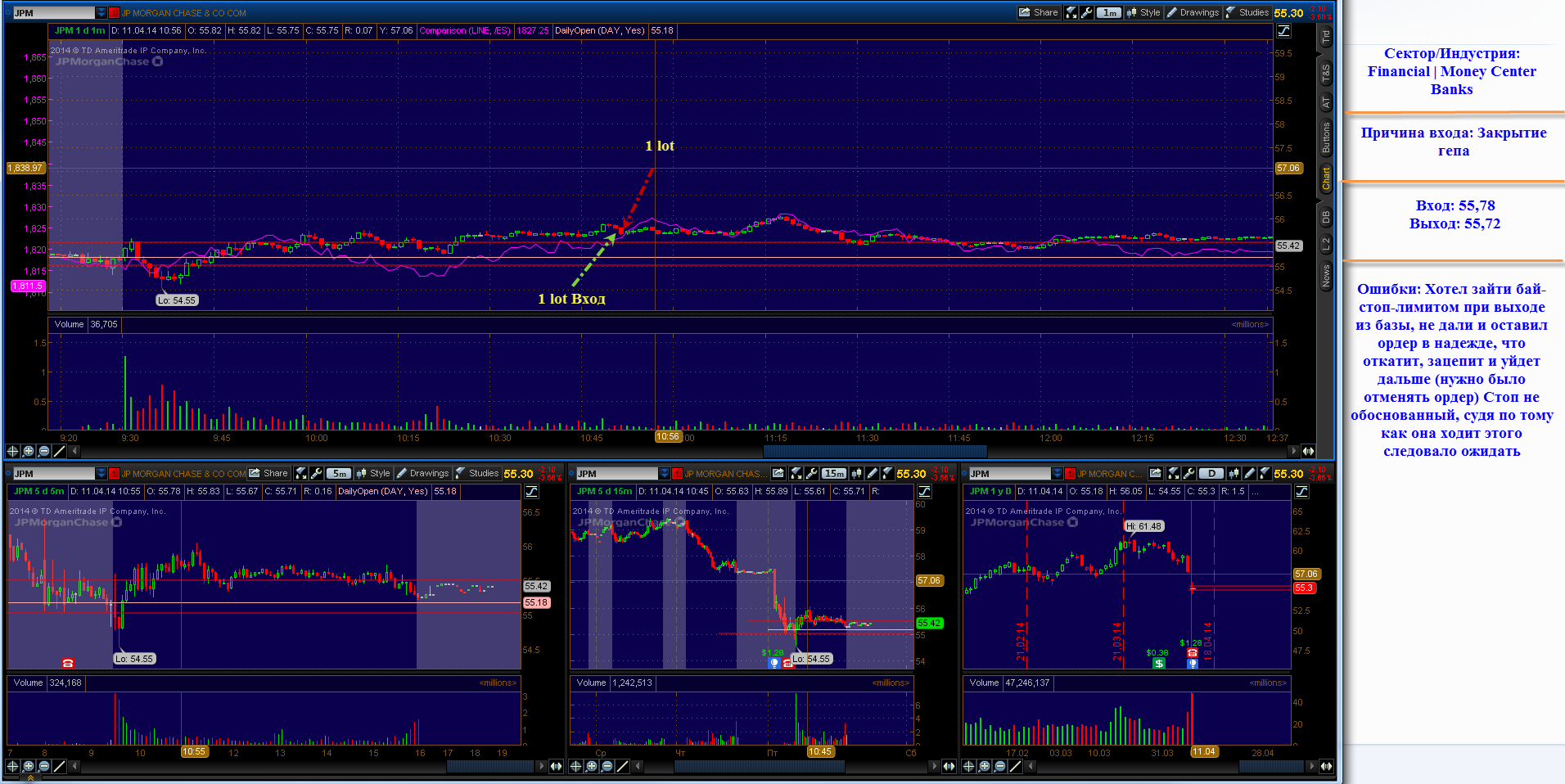1565x784 pixels.
Task: Open Studies menu on the 5m chart
Action: (477, 473)
